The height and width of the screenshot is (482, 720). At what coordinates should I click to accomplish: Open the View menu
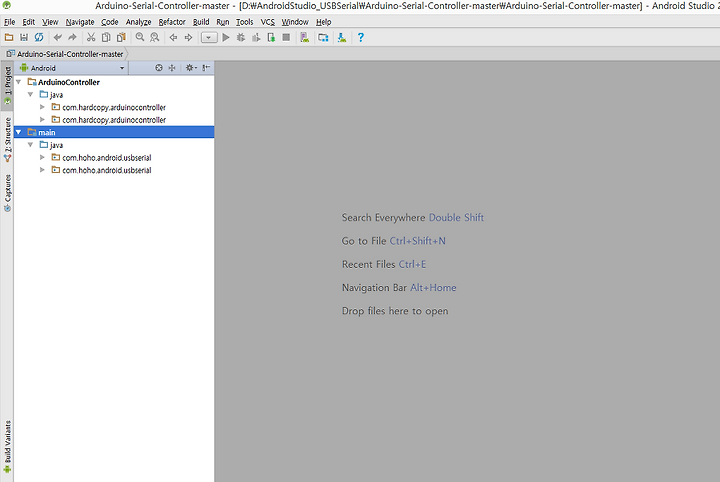[x=50, y=22]
